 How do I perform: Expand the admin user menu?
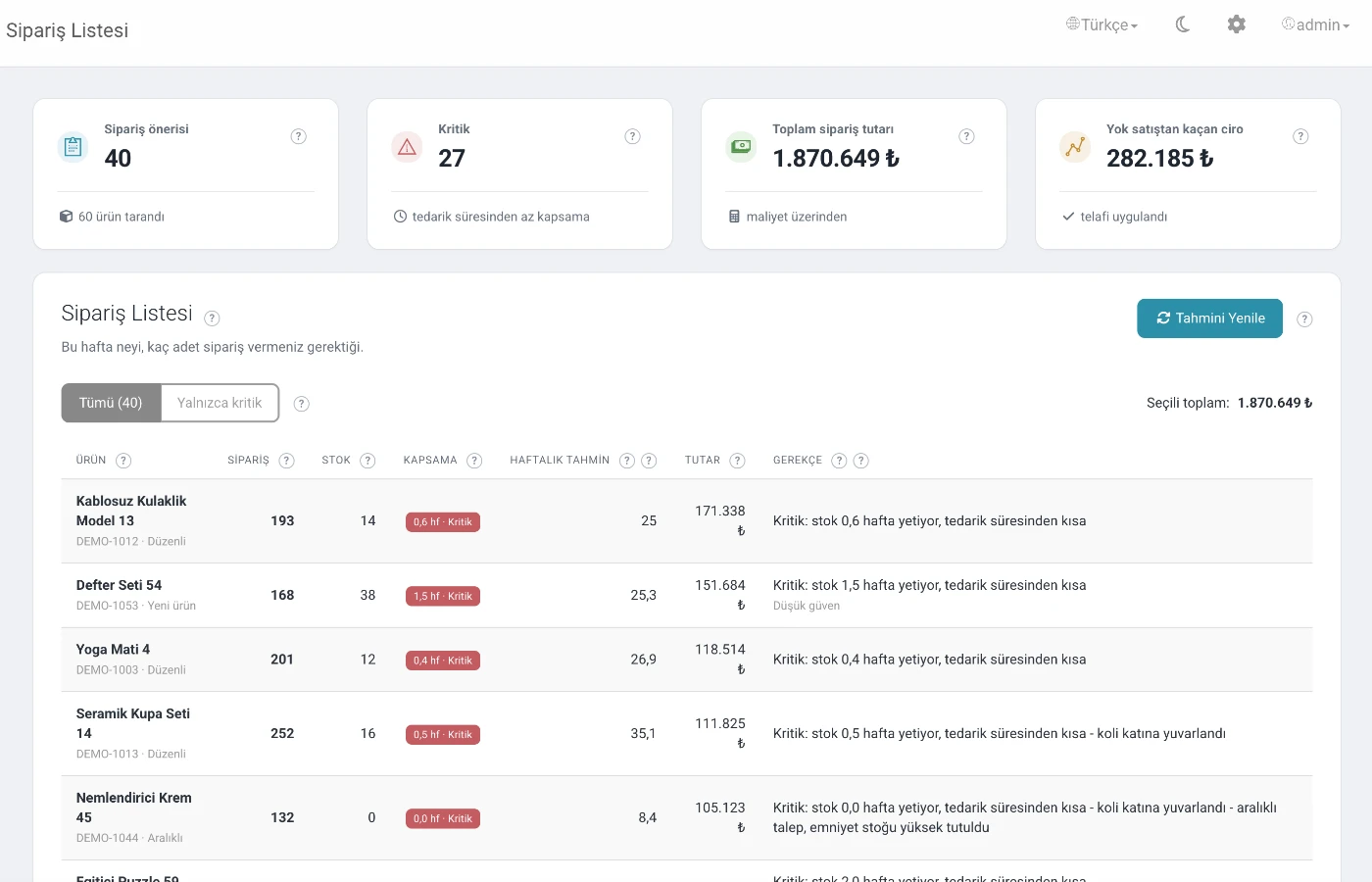(1316, 24)
